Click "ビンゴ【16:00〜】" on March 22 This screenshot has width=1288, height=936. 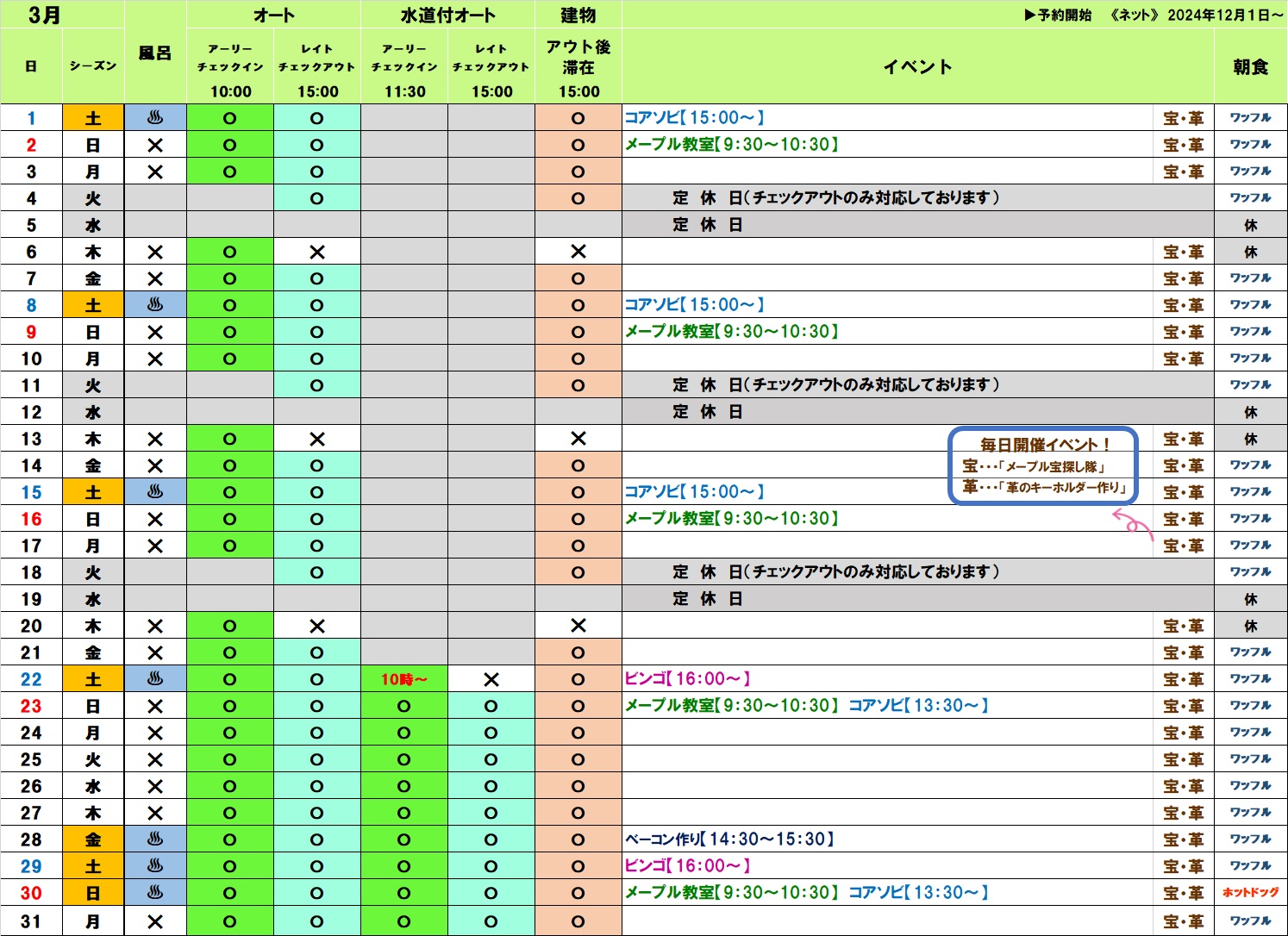(x=688, y=678)
